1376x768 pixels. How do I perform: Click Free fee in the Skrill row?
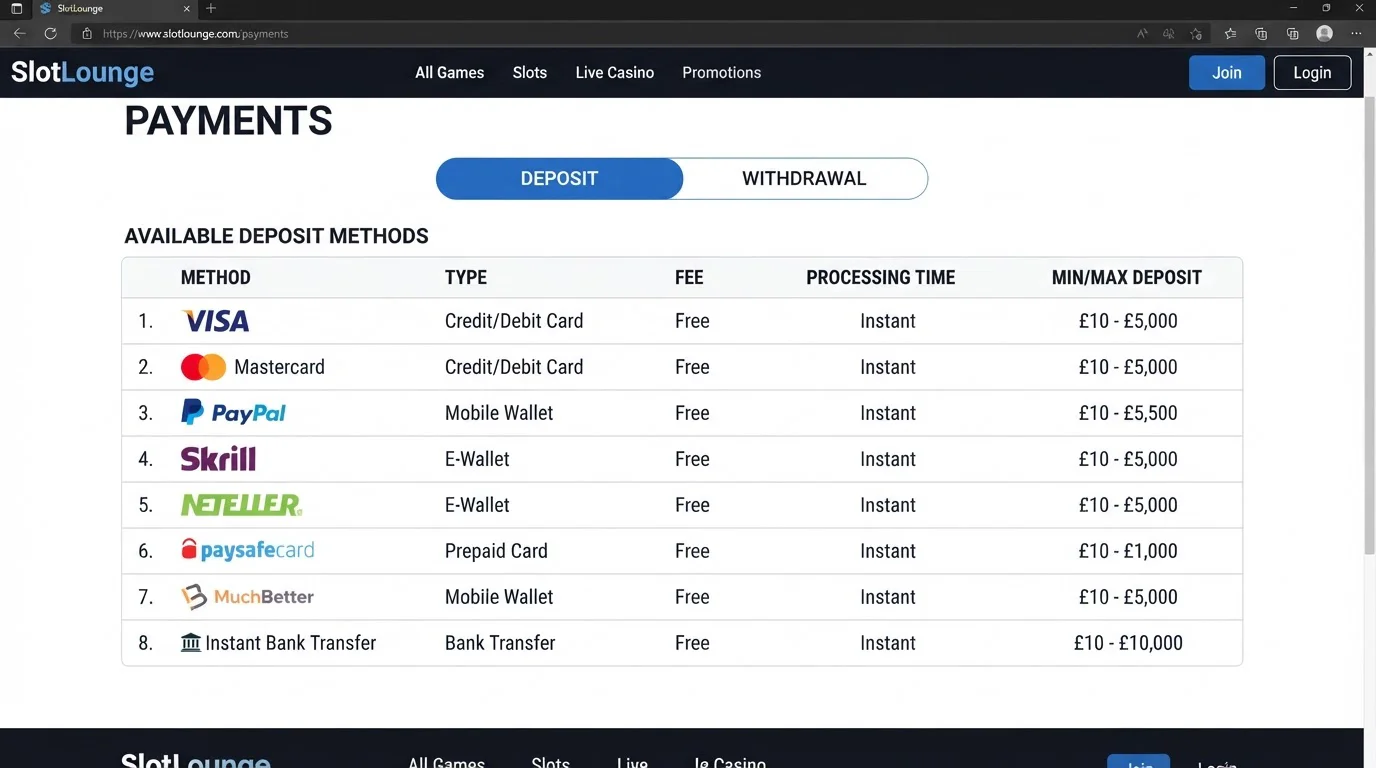[x=692, y=459]
